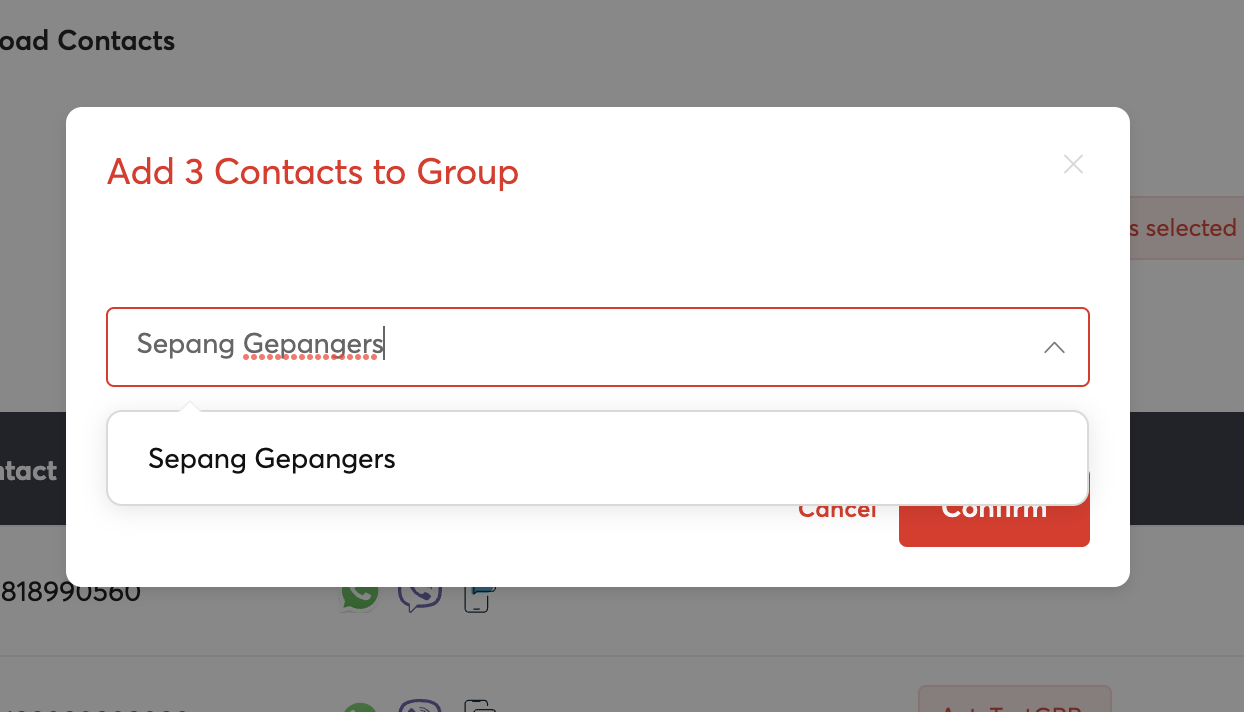Click Viber icon in second contact row
The image size is (1244, 712).
[x=420, y=706]
